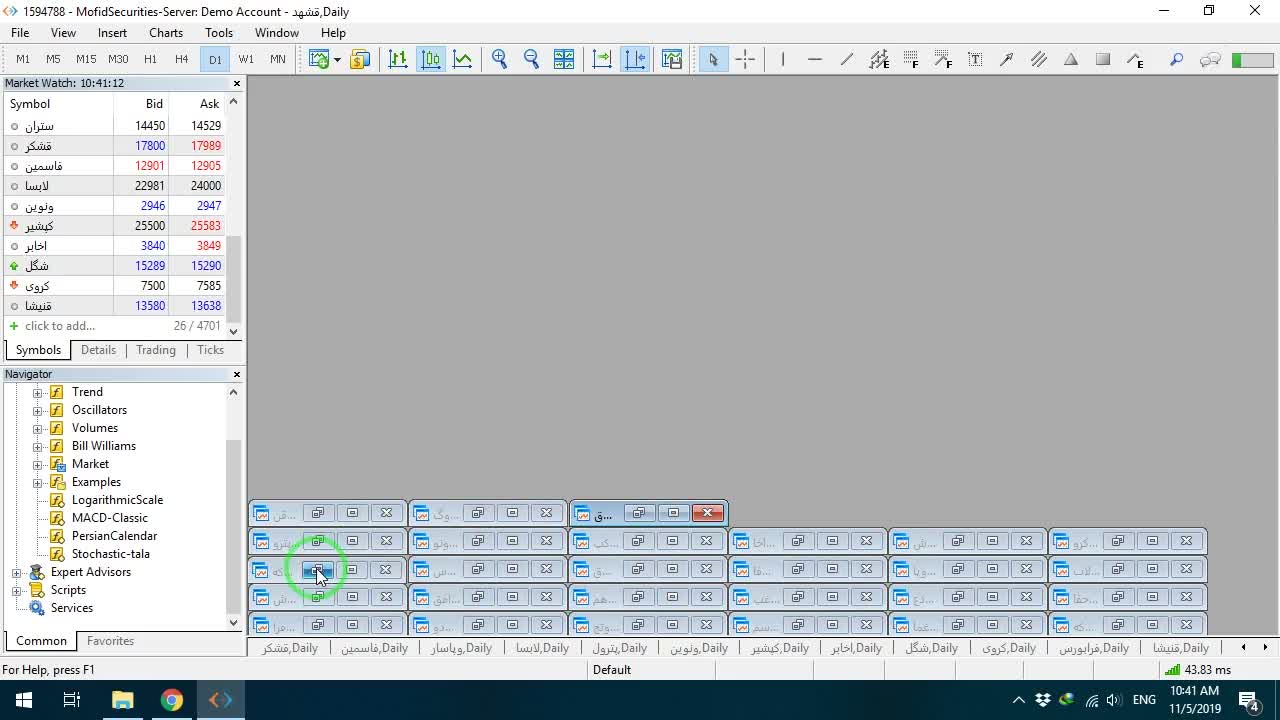Screen dimensions: 1280x720
Task: Draw a trendline with the toolbar tool
Action: (847, 59)
